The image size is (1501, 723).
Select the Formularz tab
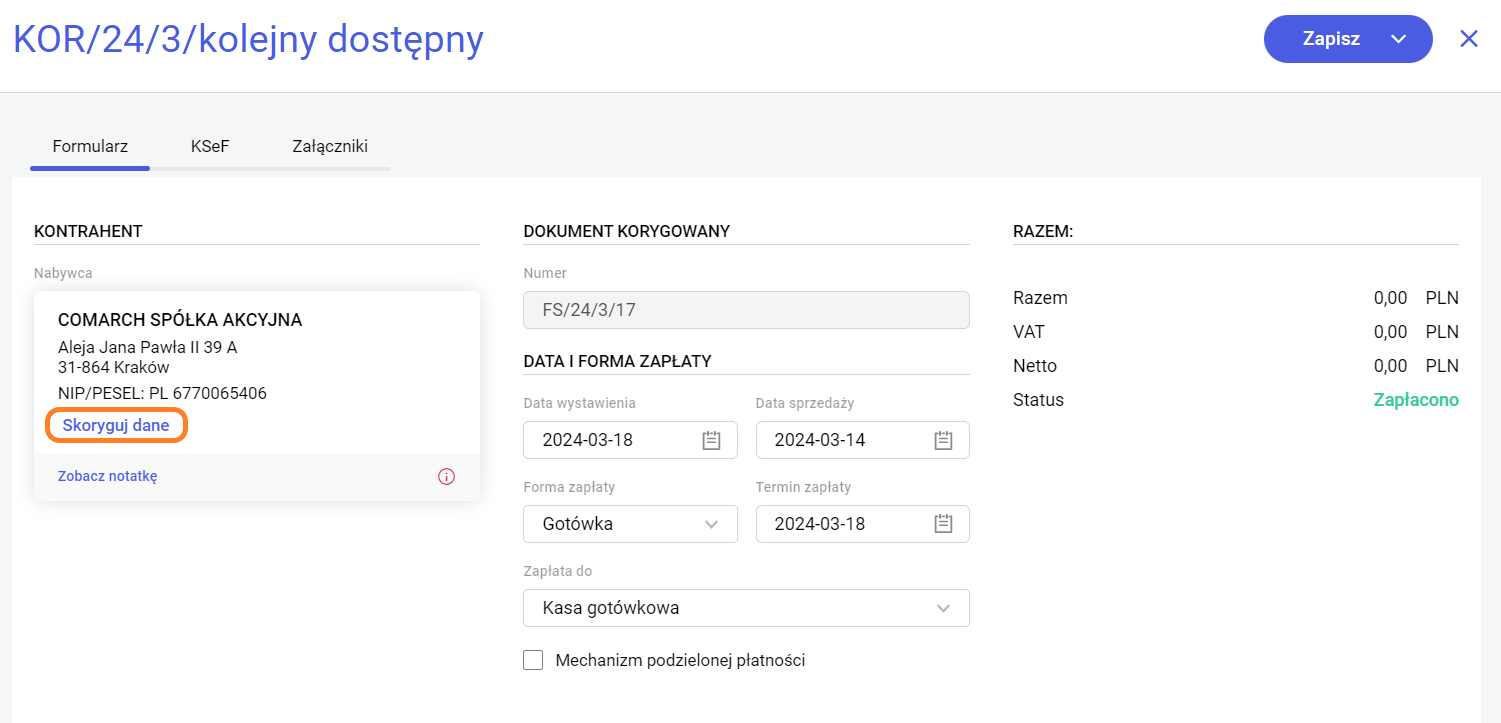90,147
